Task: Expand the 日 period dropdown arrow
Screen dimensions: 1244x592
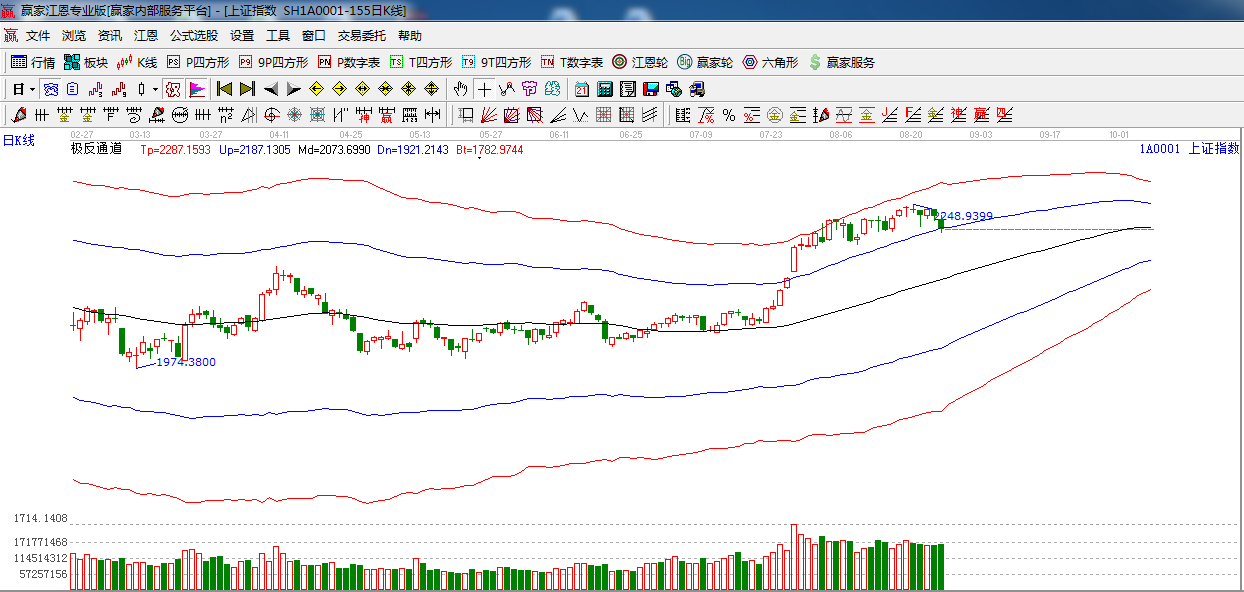Action: 31,89
